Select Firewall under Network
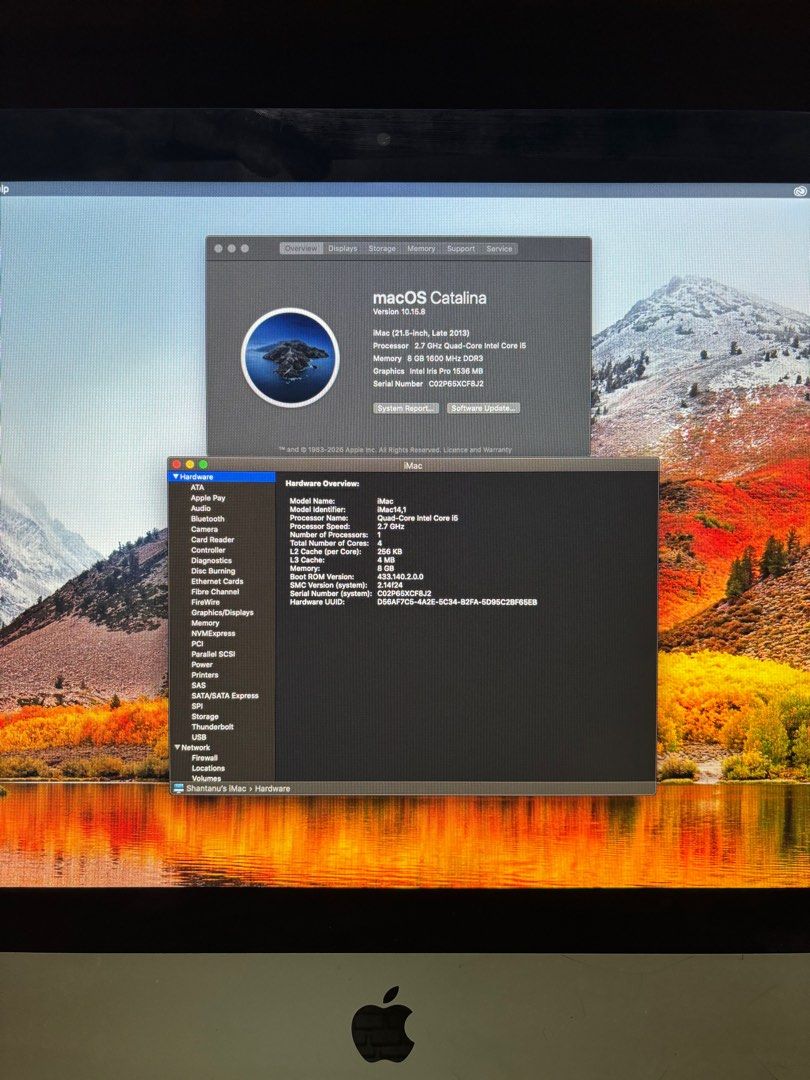 205,758
